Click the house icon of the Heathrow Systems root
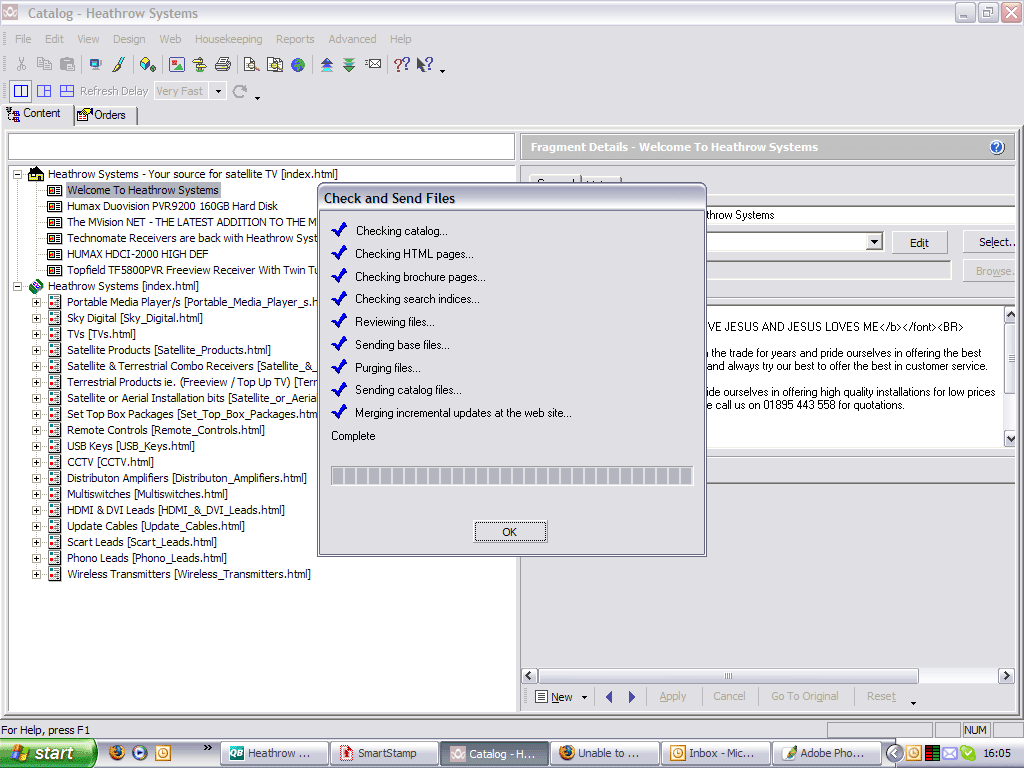This screenshot has width=1024, height=768. tap(37, 174)
